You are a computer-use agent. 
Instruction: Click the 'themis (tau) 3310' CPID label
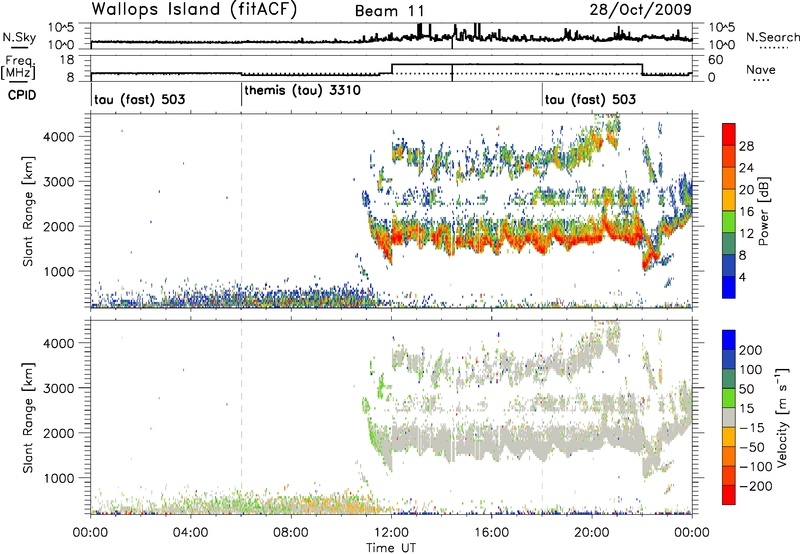click(x=303, y=91)
